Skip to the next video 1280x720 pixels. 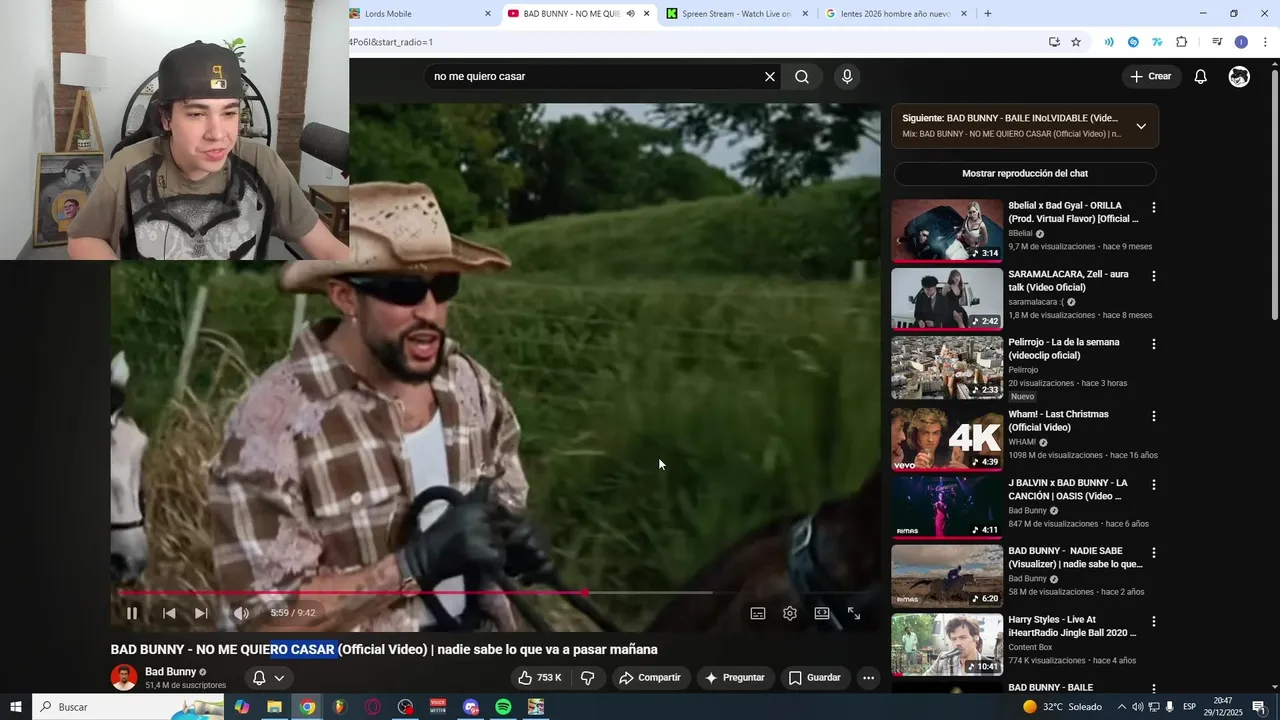[x=201, y=613]
